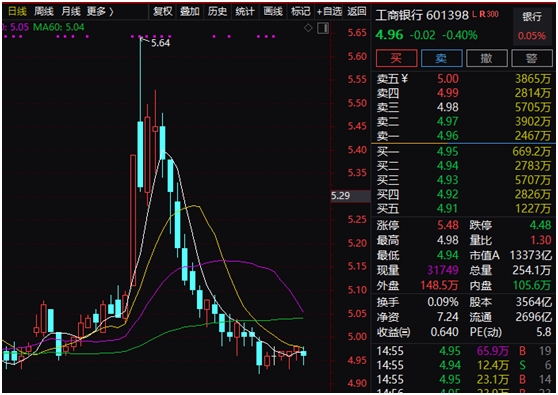Click the blue 卖 sell button
Viewport: 558px width, 395px height.
tap(442, 58)
